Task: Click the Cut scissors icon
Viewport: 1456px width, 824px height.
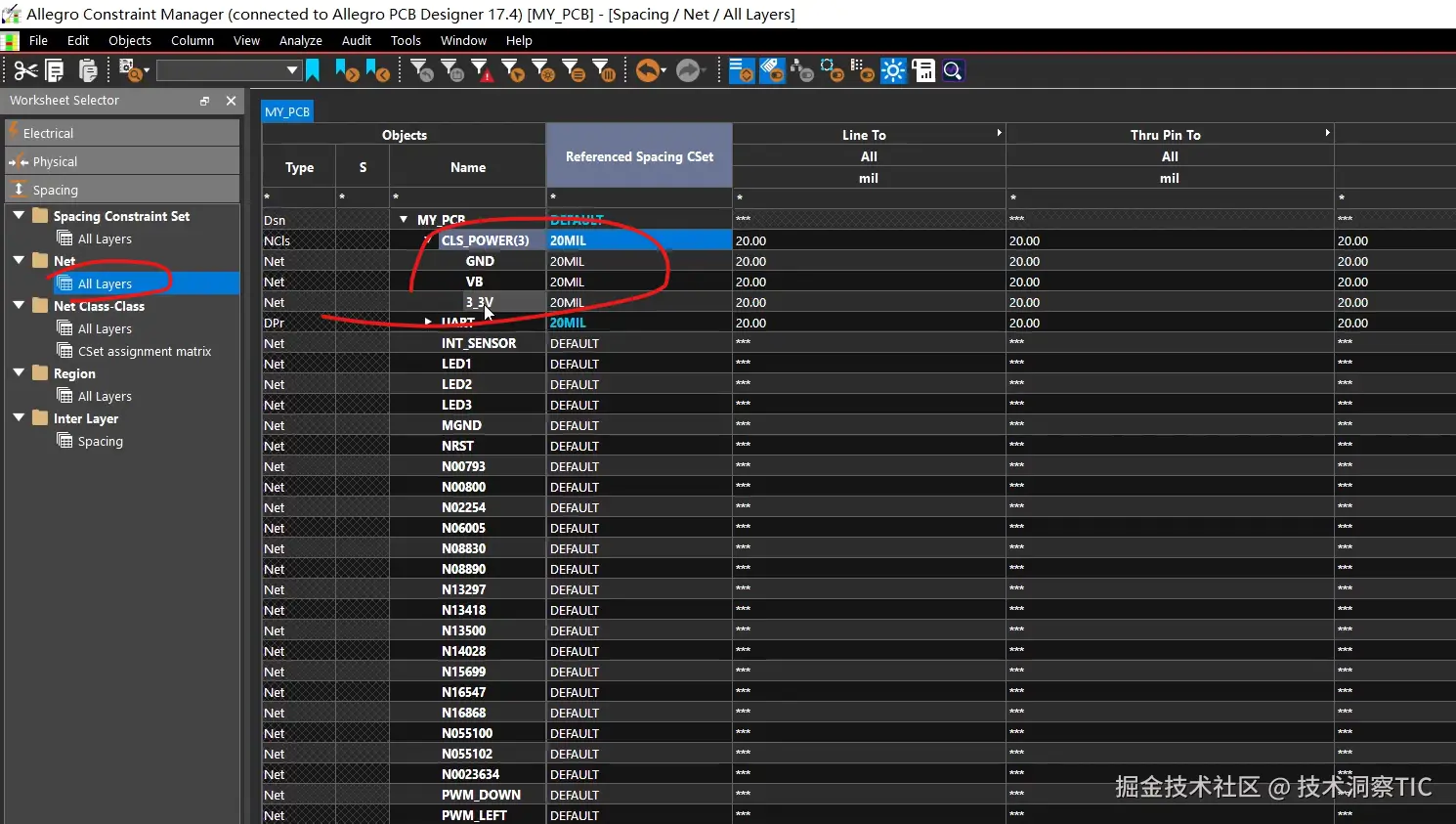Action: (25, 70)
